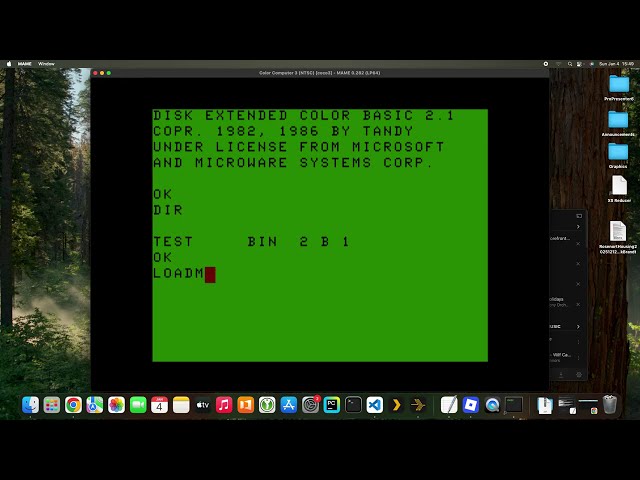Open the Window menu
The width and height of the screenshot is (640, 480).
coord(46,64)
